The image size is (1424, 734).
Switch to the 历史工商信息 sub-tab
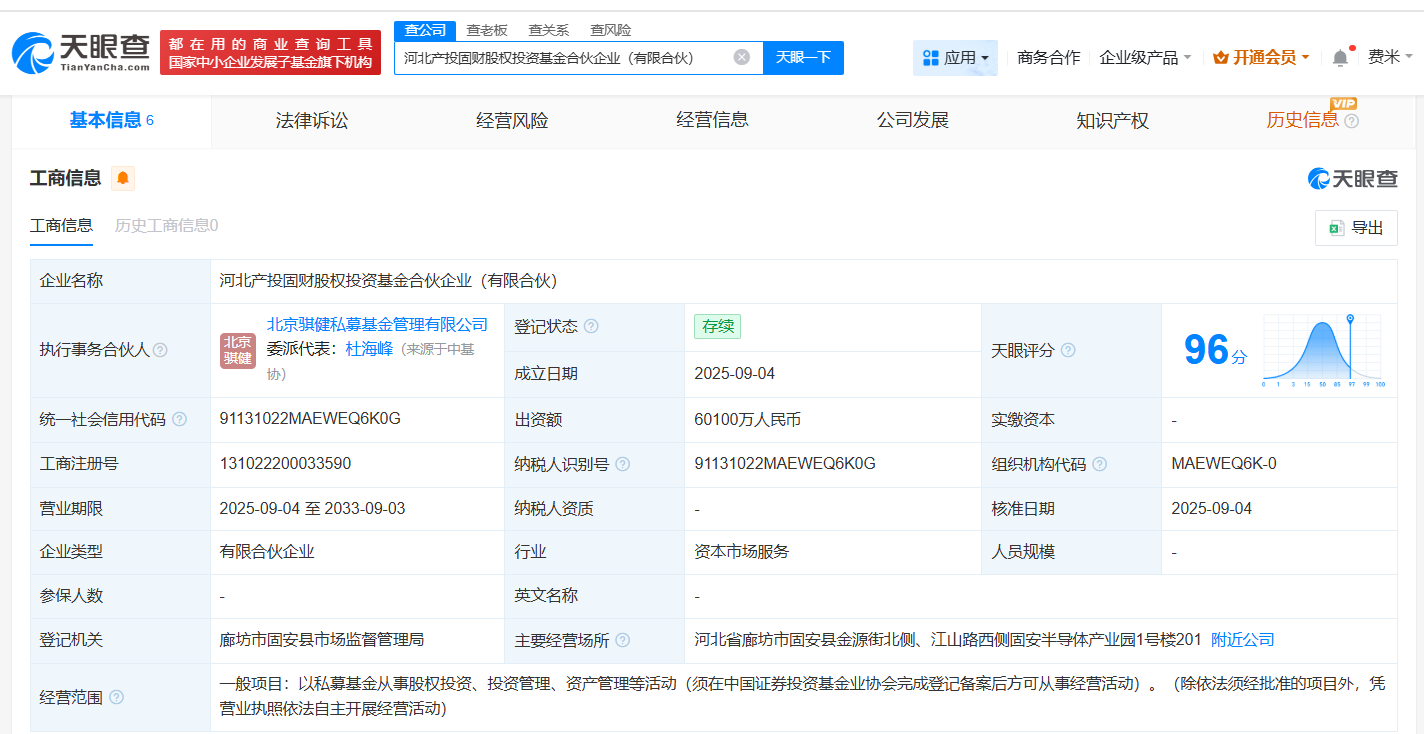(x=166, y=226)
